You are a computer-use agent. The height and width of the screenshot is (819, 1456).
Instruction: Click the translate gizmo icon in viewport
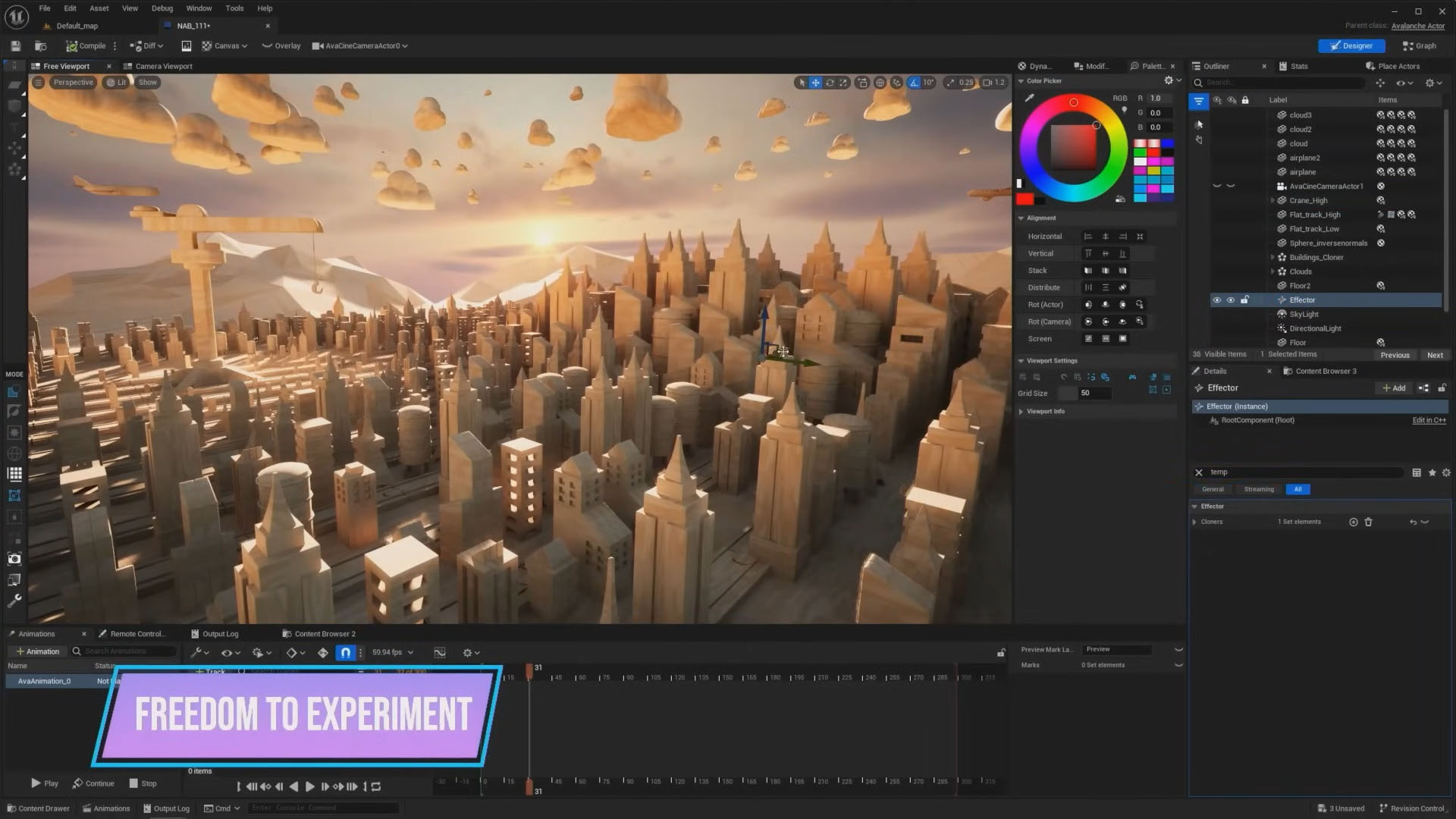815,83
